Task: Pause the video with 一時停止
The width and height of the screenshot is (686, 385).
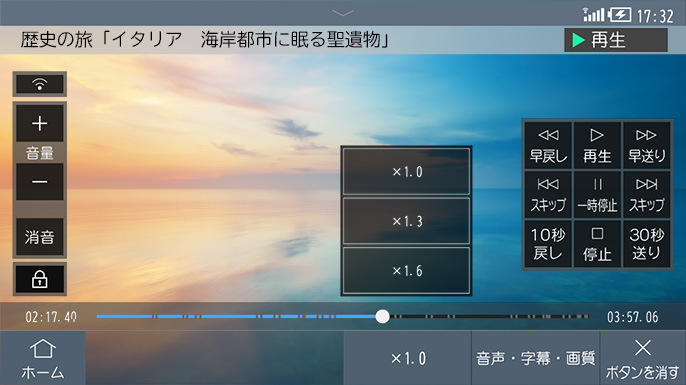Action: (597, 195)
